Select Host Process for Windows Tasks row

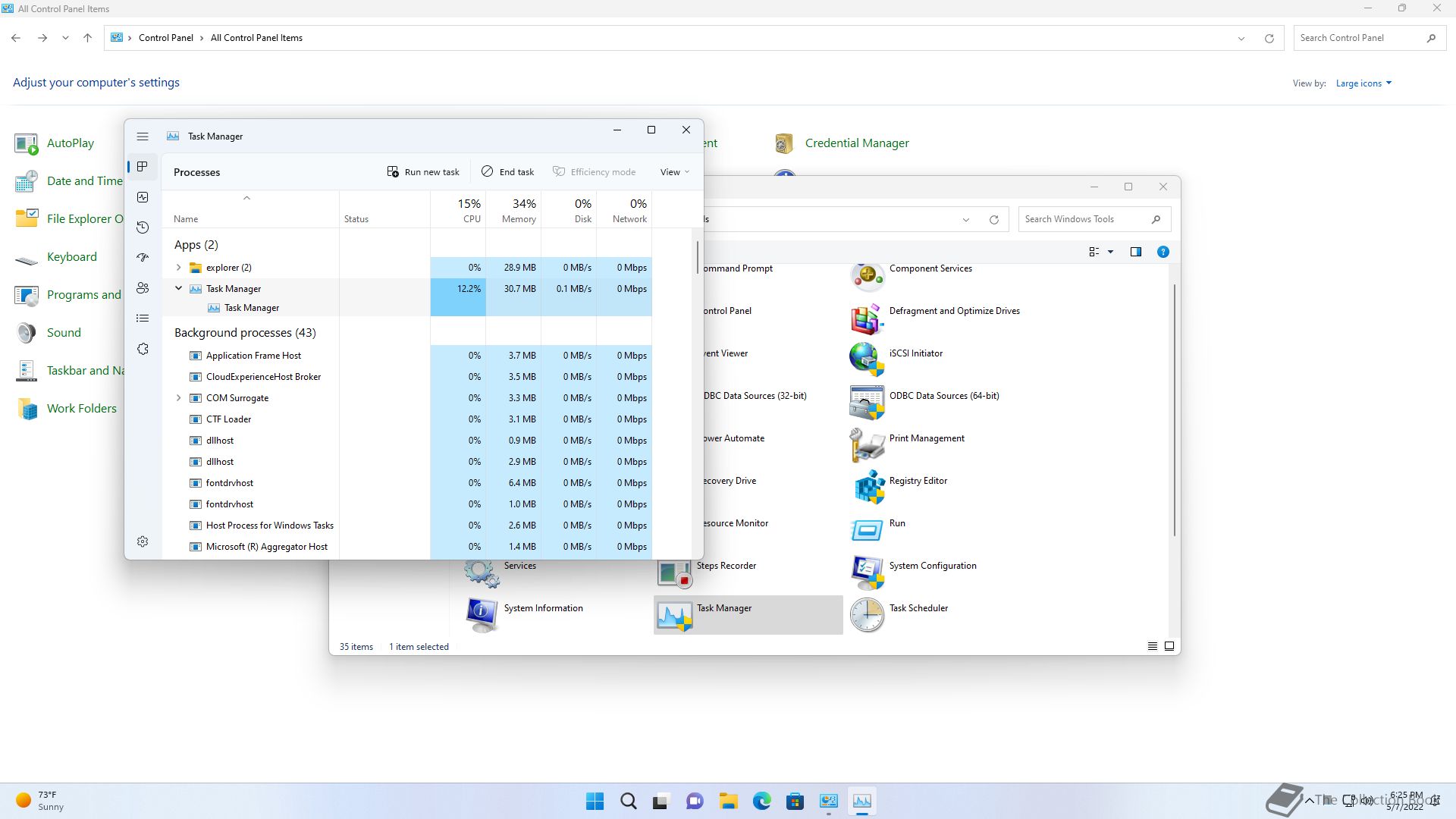(x=407, y=526)
